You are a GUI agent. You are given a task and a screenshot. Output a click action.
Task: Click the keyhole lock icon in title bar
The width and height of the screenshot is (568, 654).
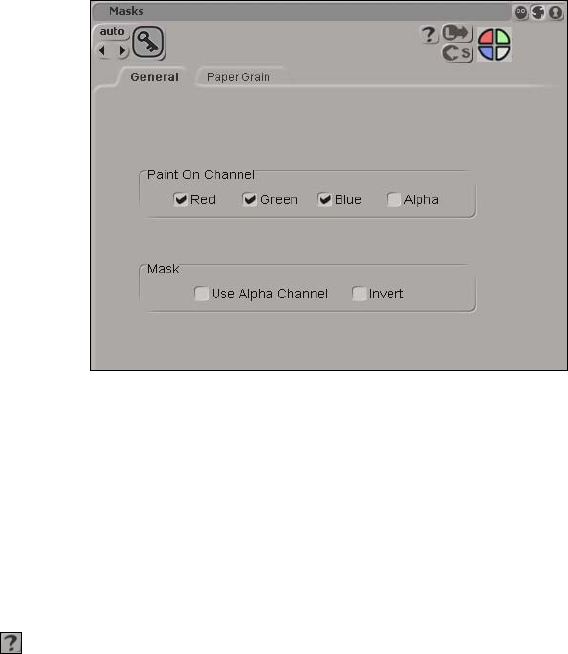(x=555, y=13)
